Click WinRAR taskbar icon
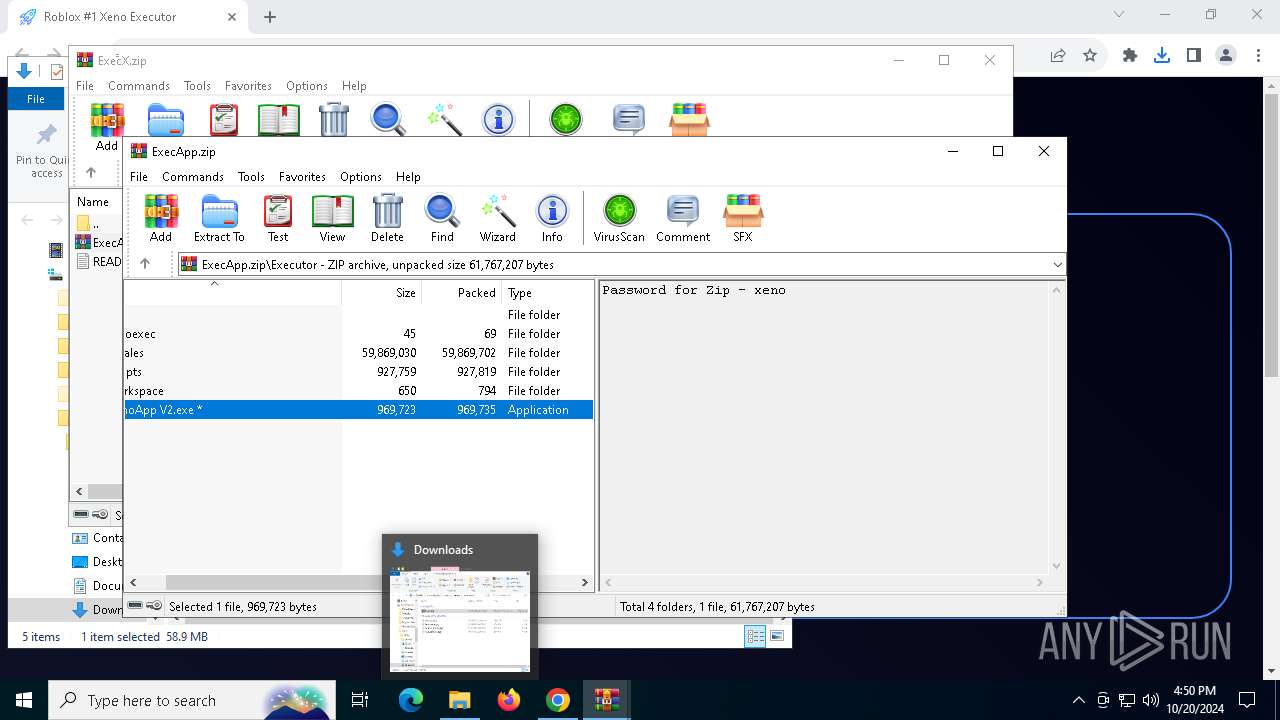The height and width of the screenshot is (720, 1280). point(607,700)
